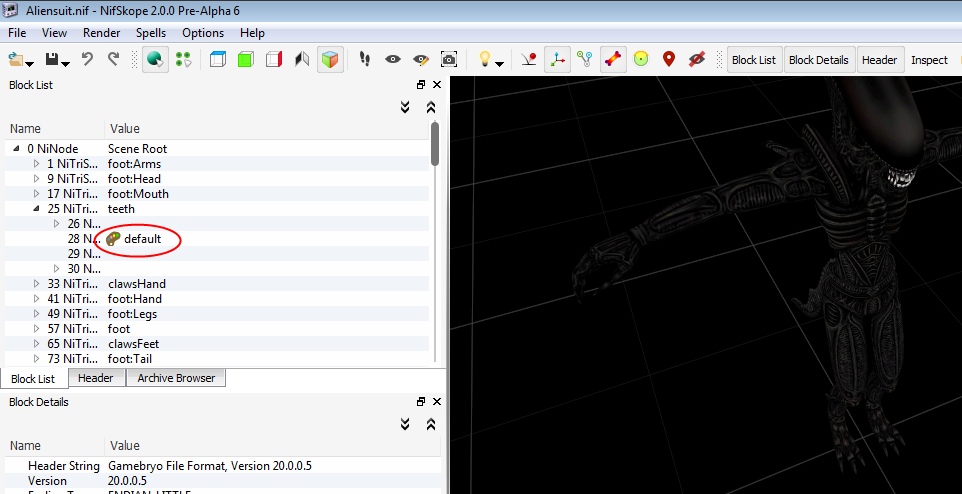This screenshot has height=494, width=962.
Task: Expand the clawsHand tree node
Action: 36,284
